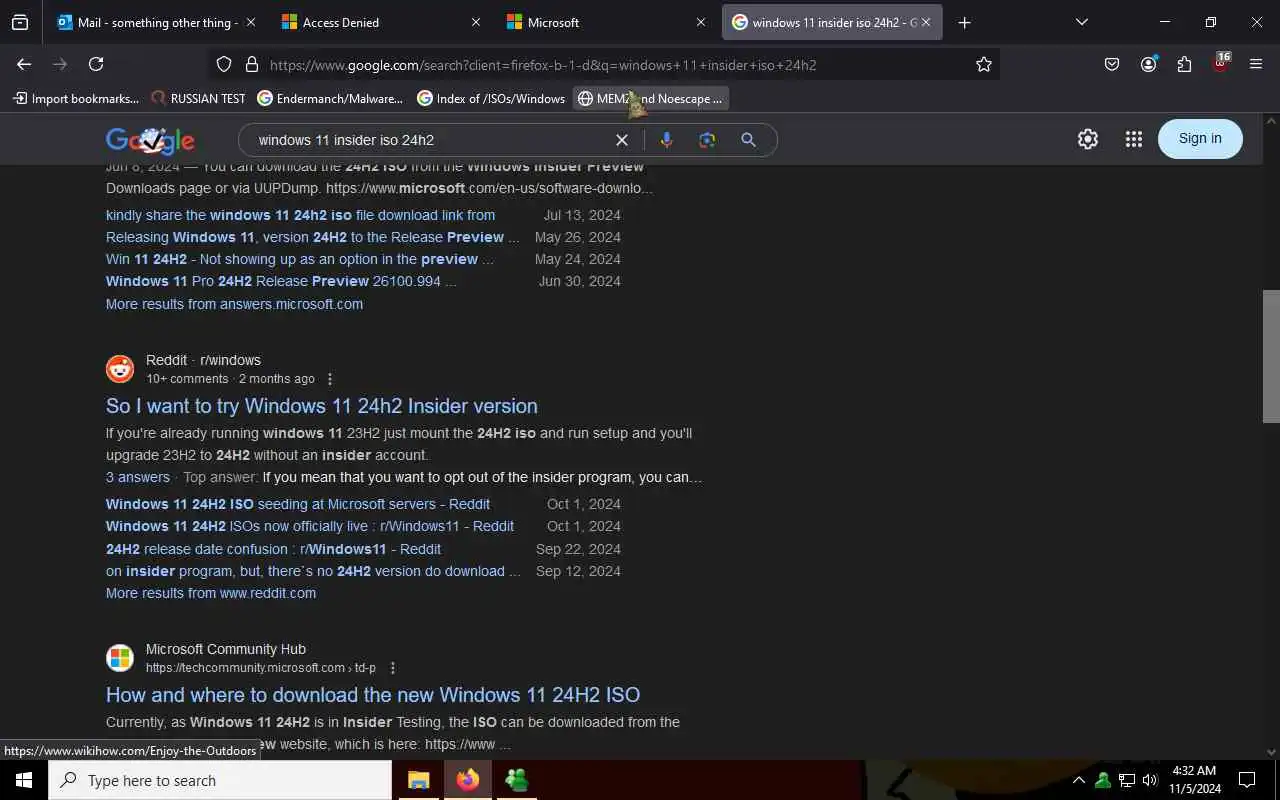The image size is (1280, 800).
Task: Expand the list all tabs dropdown
Action: point(1081,22)
